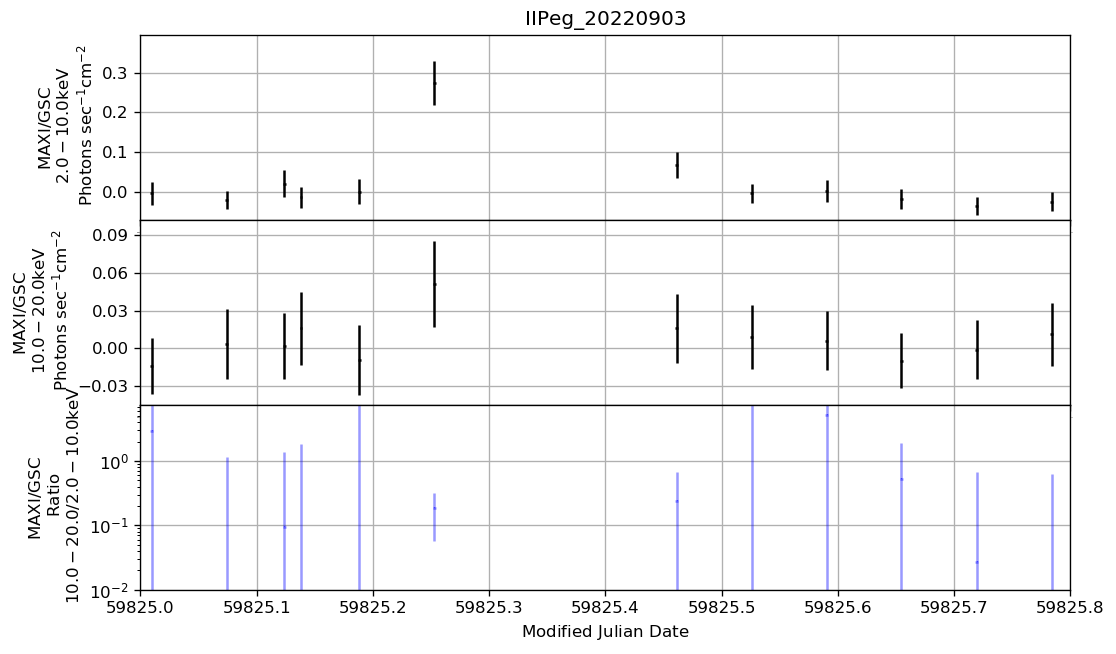Select the 0.0 tick in the top panel
The image size is (1116, 654).
tap(117, 192)
